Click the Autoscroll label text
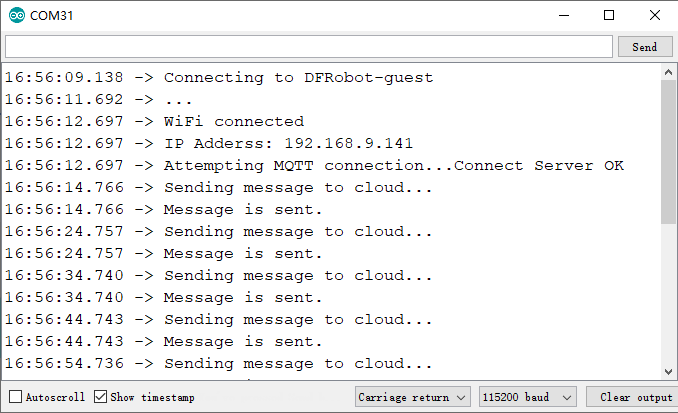Image resolution: width=678 pixels, height=413 pixels. pos(55,397)
